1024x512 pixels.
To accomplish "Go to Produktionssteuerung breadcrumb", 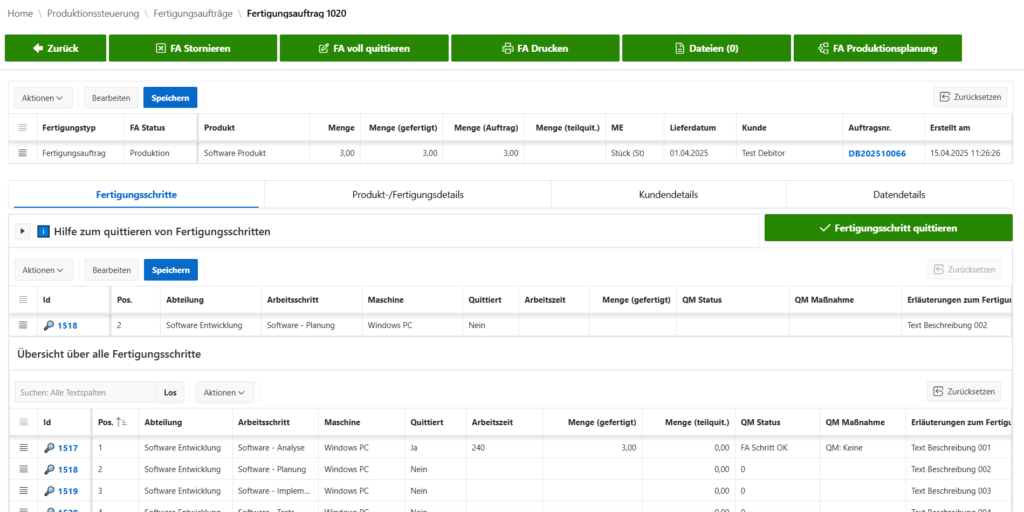I will pyautogui.click(x=93, y=14).
